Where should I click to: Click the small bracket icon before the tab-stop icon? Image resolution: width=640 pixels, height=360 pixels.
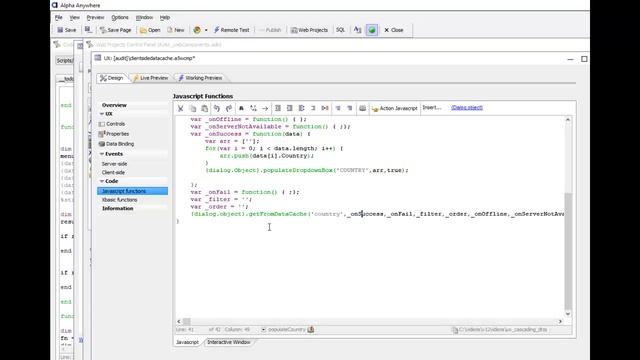pyautogui.click(x=313, y=108)
